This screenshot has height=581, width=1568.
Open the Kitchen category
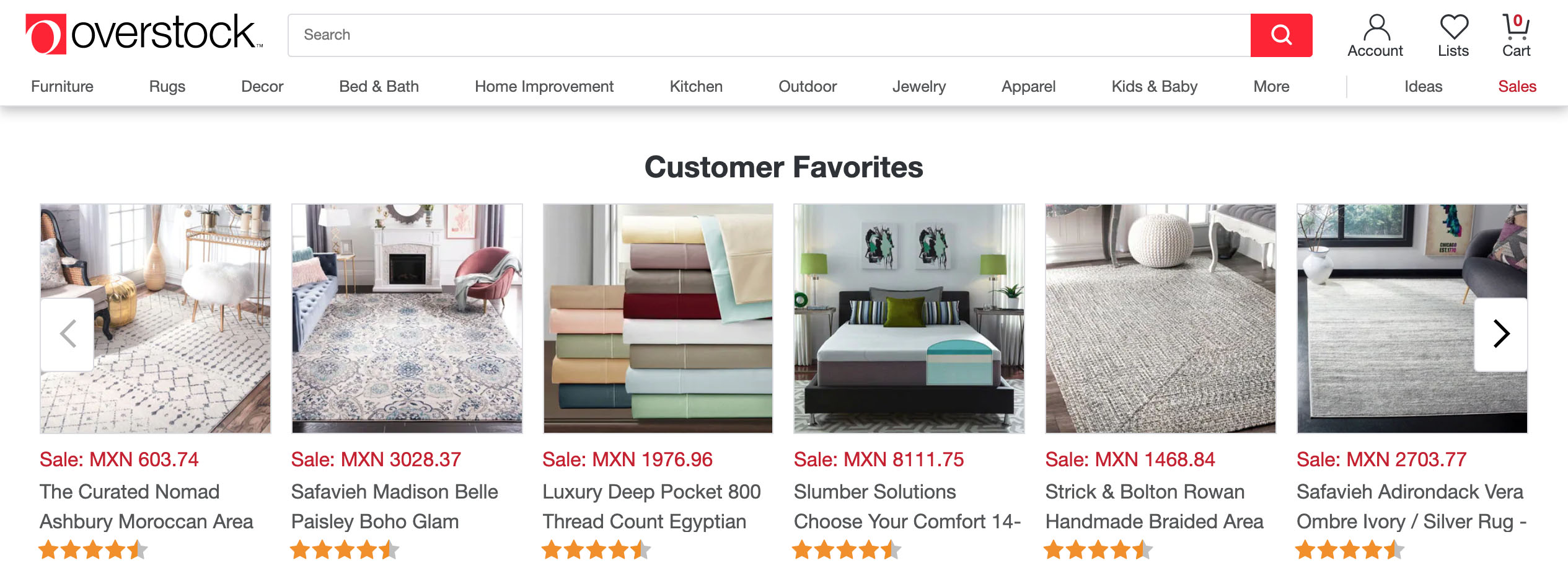coord(695,86)
